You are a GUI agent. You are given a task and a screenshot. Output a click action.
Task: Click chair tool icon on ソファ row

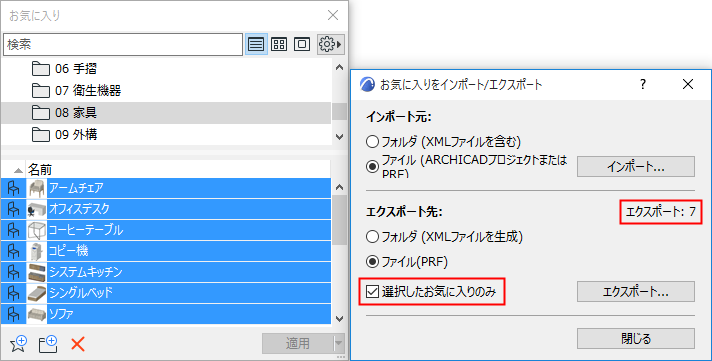click(x=14, y=314)
